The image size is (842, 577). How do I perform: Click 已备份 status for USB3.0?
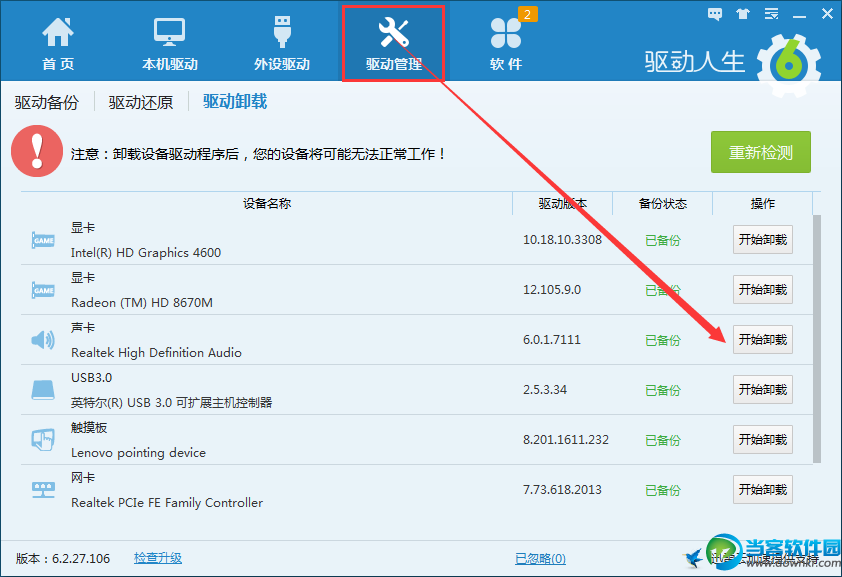(x=663, y=390)
